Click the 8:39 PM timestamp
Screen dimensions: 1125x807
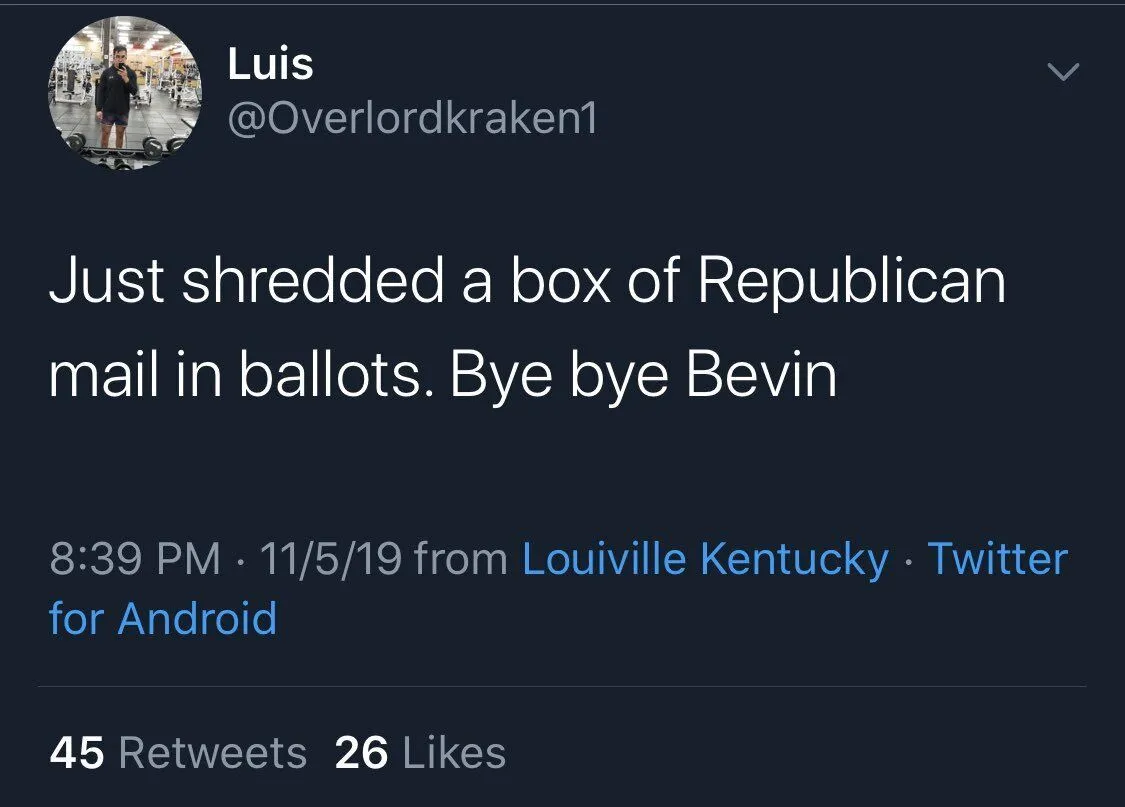pos(135,559)
